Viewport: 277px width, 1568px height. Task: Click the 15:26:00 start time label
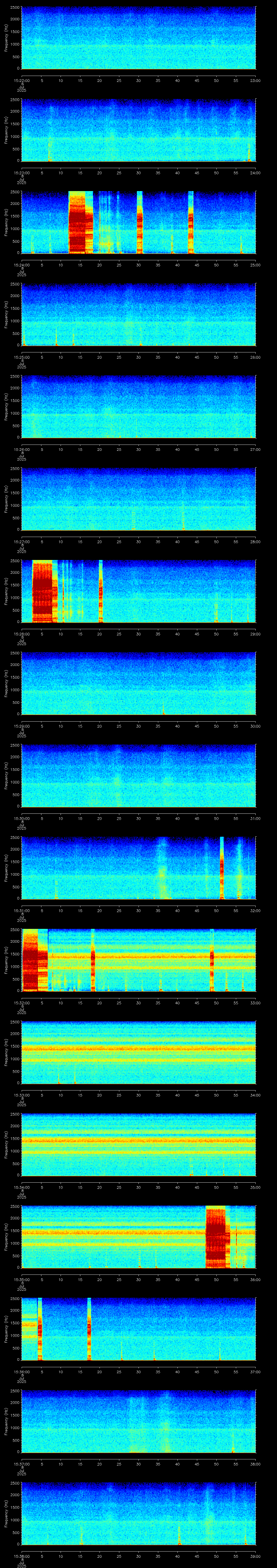coord(21,449)
